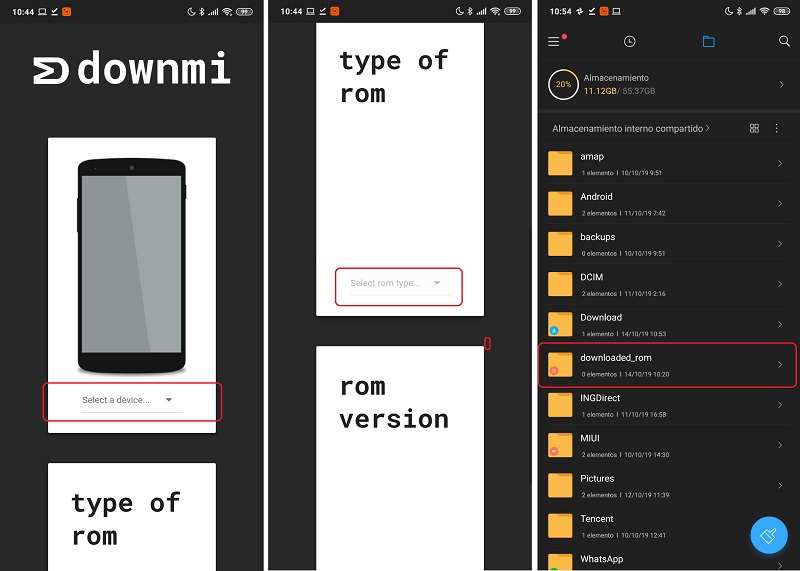Click chevron on the DCIM row
The image size is (800, 571).
coord(780,284)
